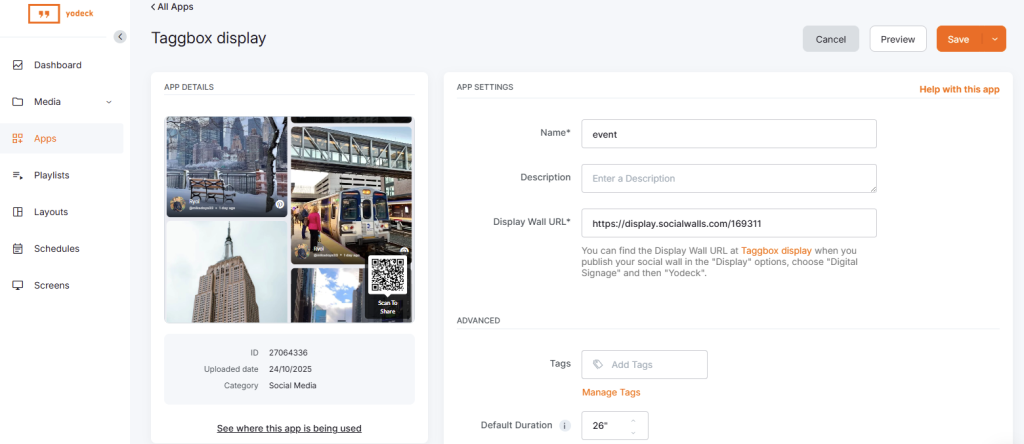Click the Display Wall URL field

tap(728, 223)
